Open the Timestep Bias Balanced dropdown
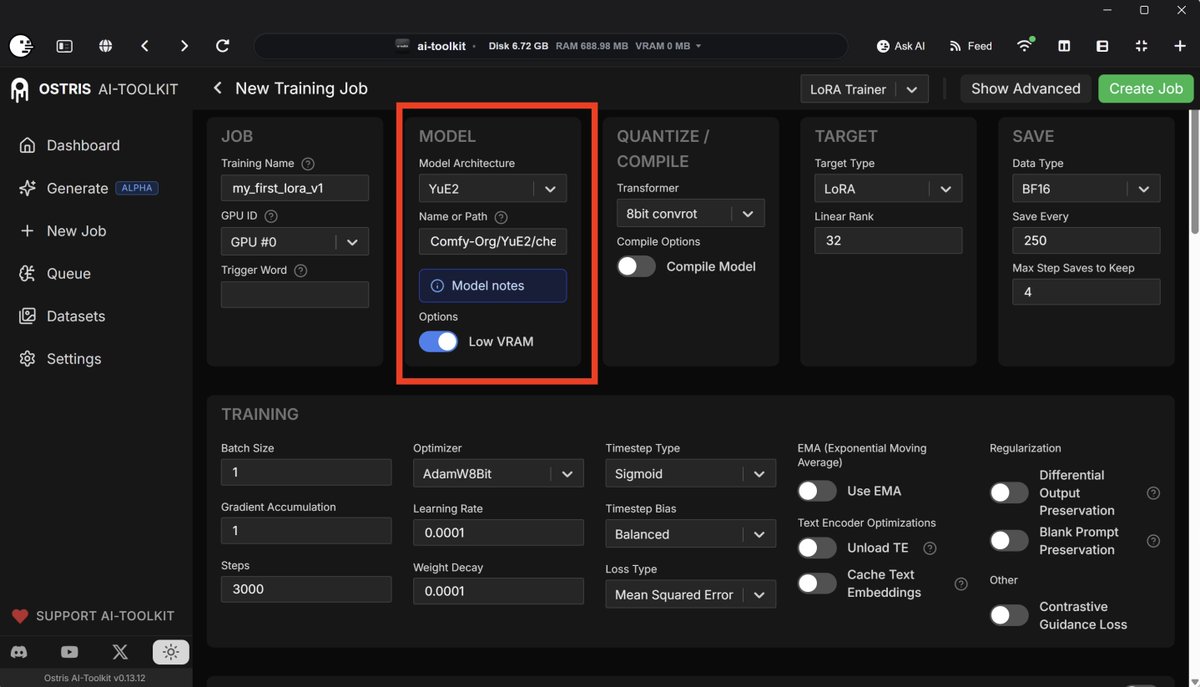1200x687 pixels. (x=691, y=534)
